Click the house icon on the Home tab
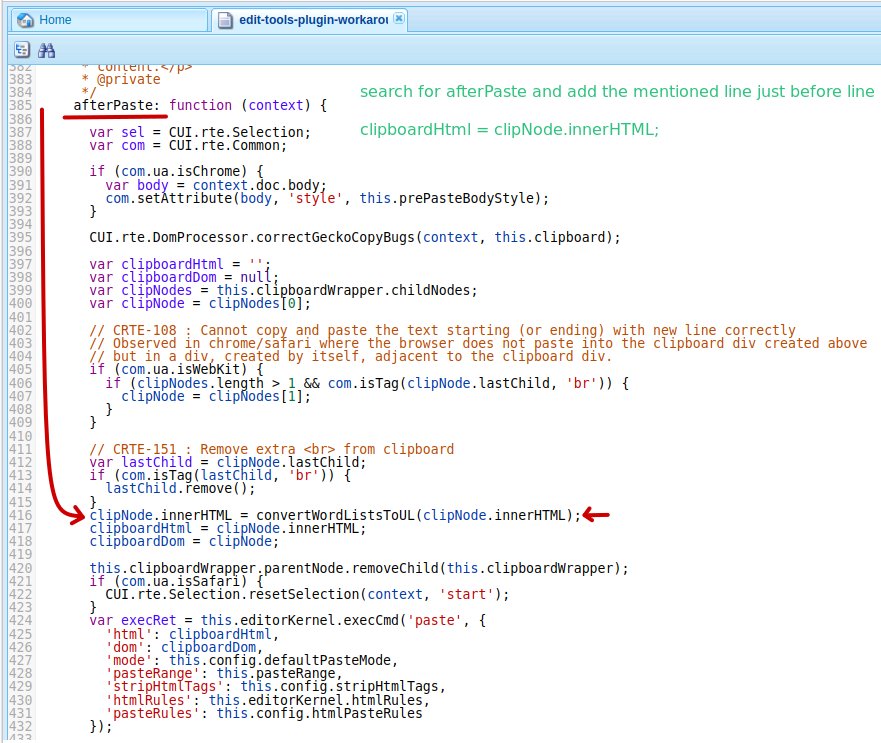 point(25,19)
